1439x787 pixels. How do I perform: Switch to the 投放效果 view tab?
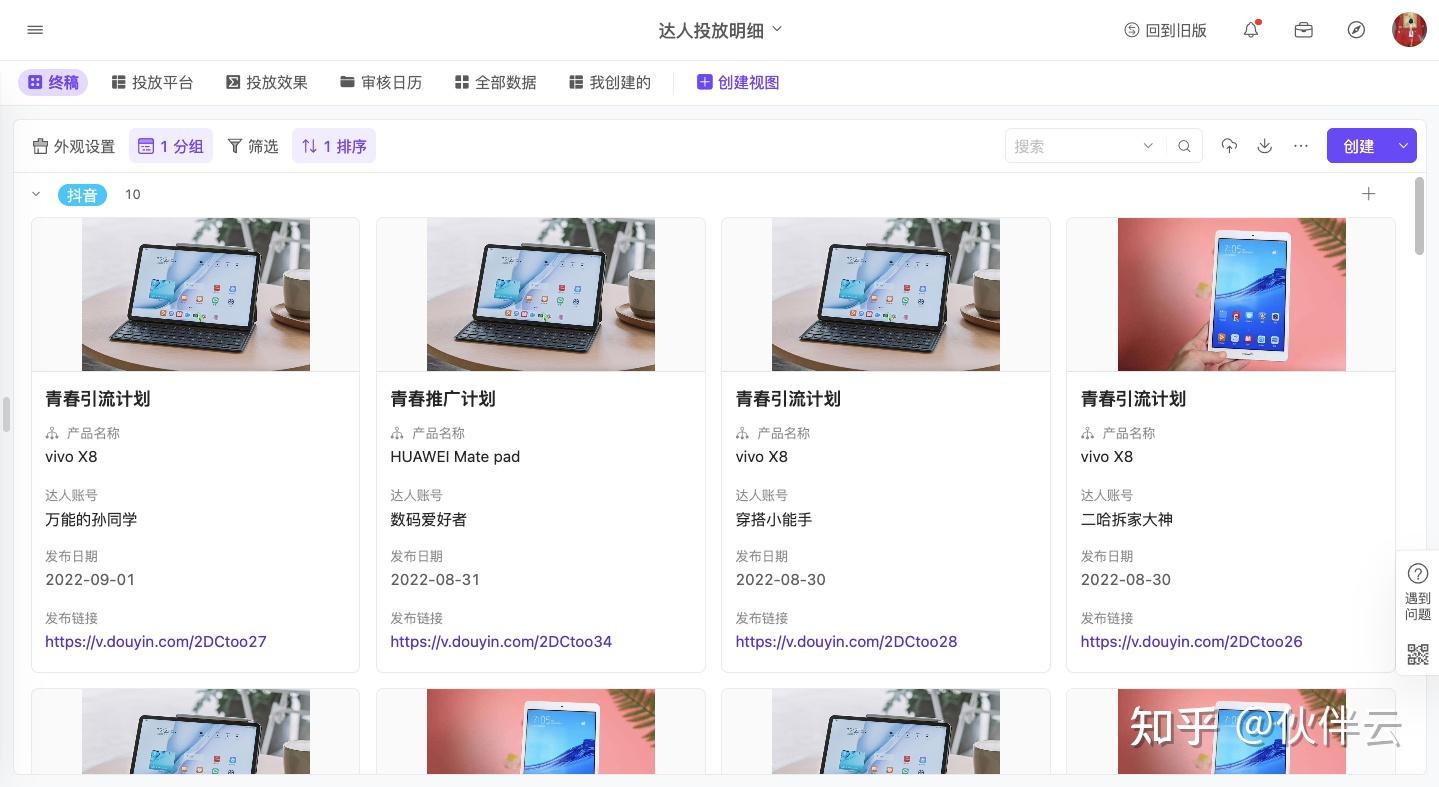tap(266, 82)
